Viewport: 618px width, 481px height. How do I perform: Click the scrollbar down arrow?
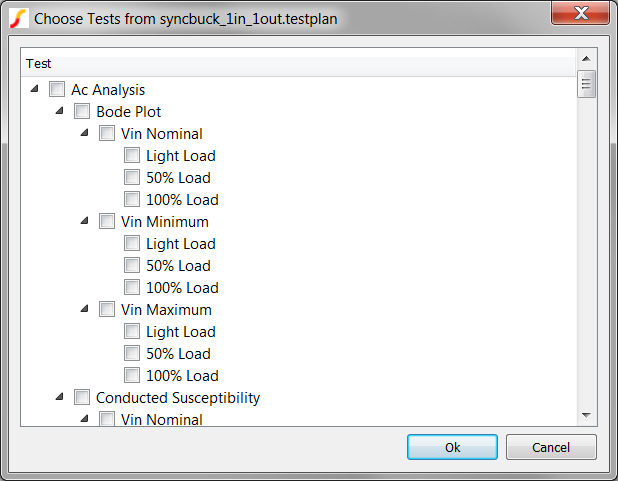tap(587, 415)
